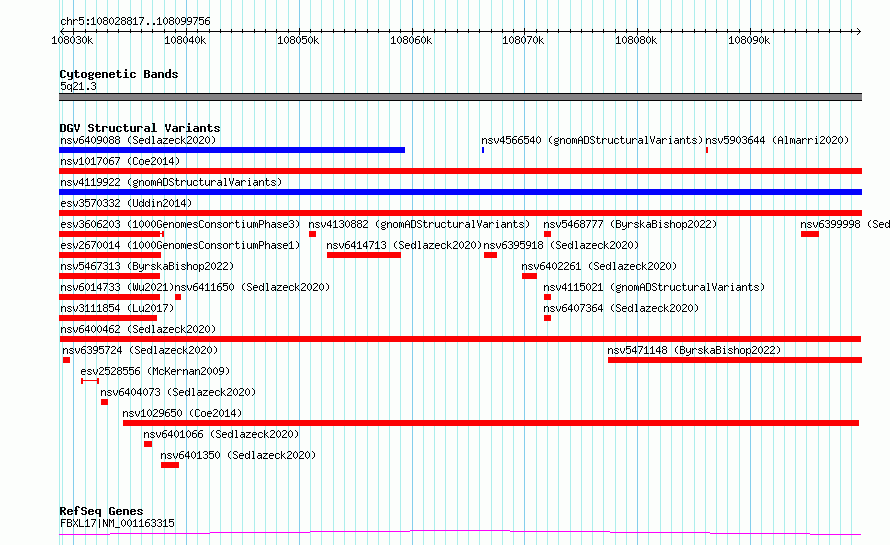Select the nsv6014733 (Wu2021) label
The image size is (890, 545).
(117, 287)
